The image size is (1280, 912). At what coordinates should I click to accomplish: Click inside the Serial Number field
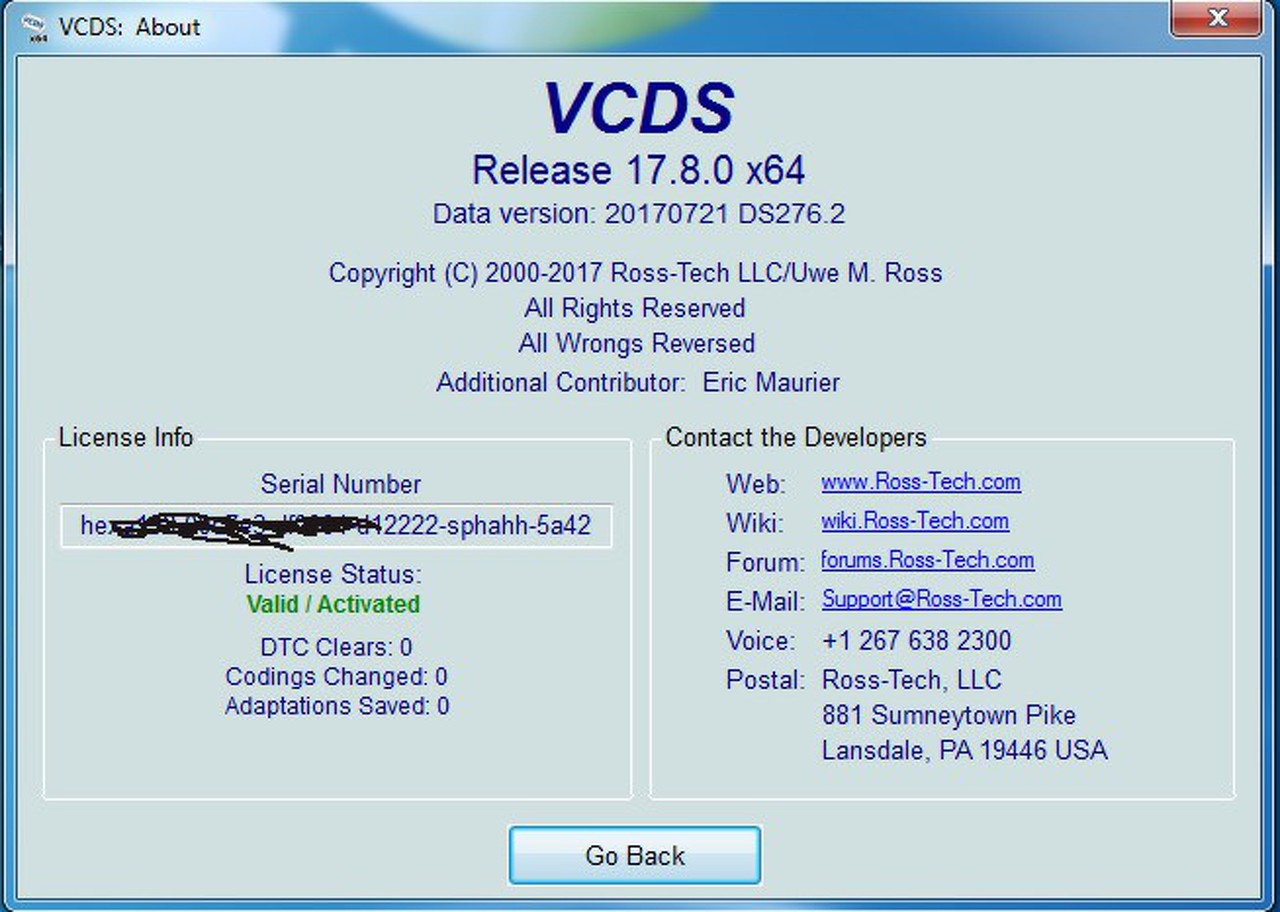(x=336, y=526)
